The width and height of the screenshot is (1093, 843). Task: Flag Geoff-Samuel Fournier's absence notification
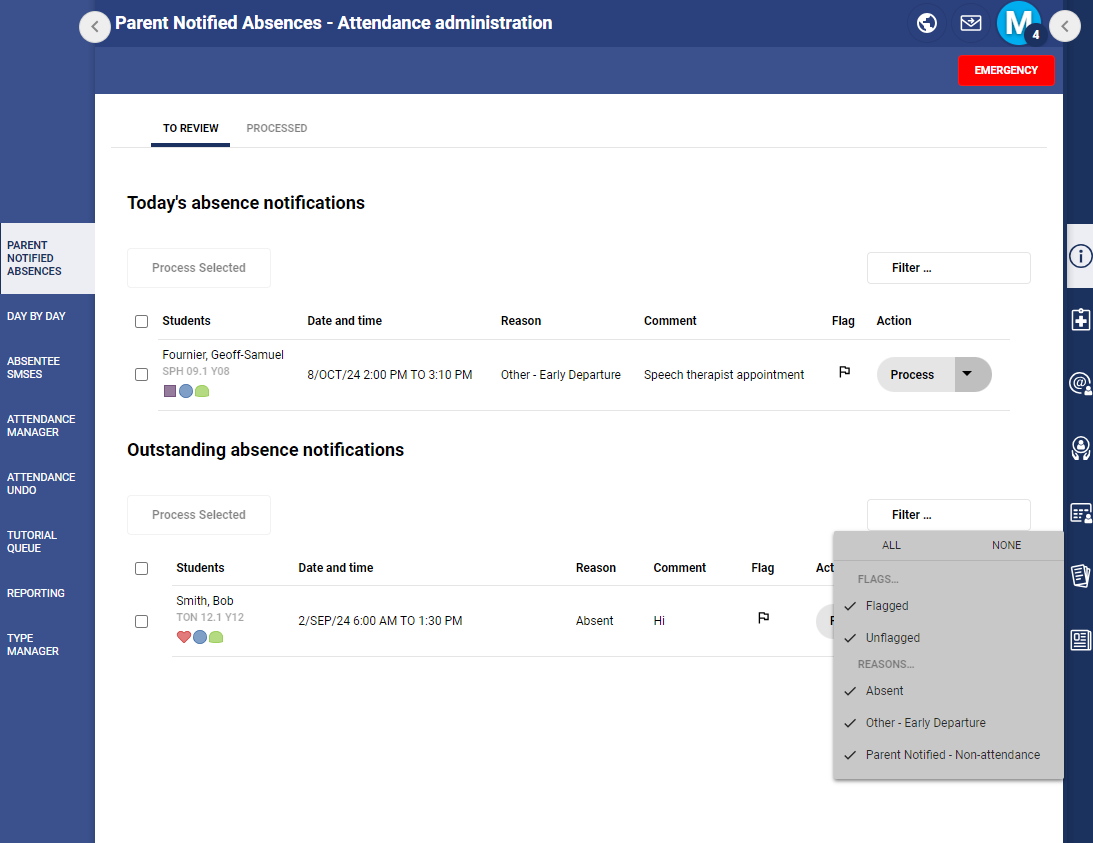pyautogui.click(x=844, y=371)
